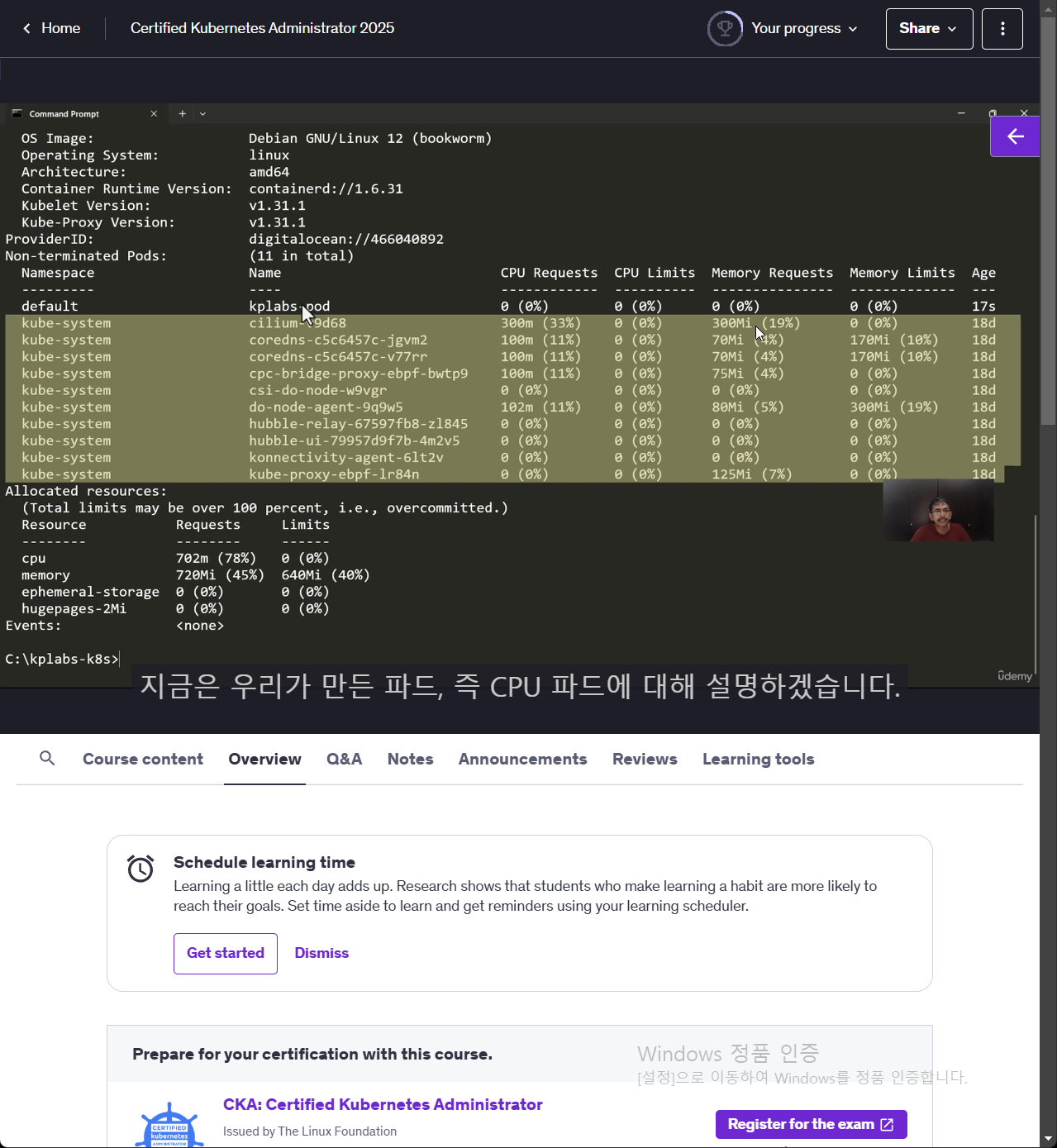Viewport: 1057px width, 1148px height.
Task: Open CKA: Certified Kubernetes Administrator link
Action: [383, 1104]
